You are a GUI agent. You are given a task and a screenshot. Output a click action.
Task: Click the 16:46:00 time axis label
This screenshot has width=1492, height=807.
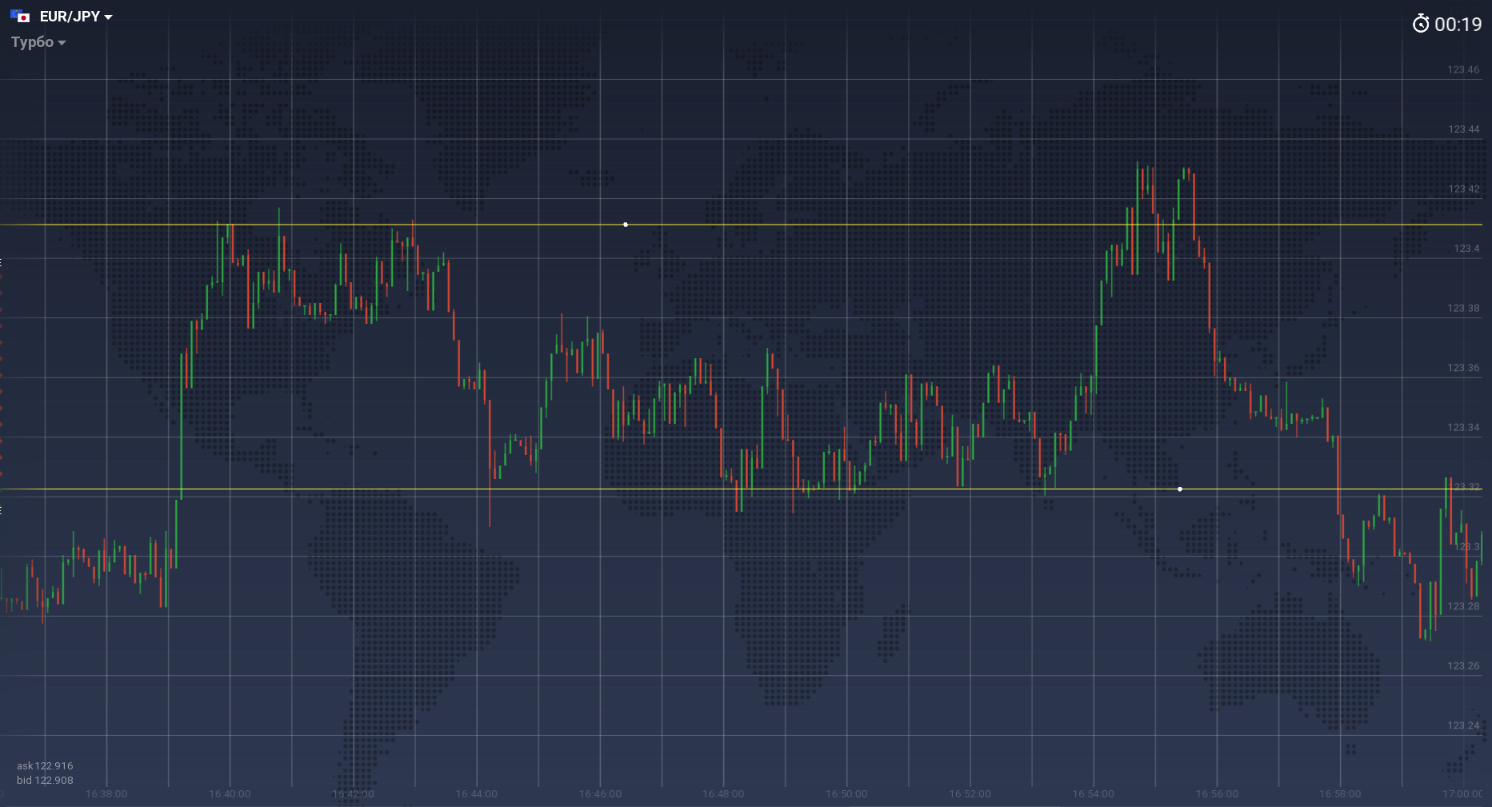(600, 794)
